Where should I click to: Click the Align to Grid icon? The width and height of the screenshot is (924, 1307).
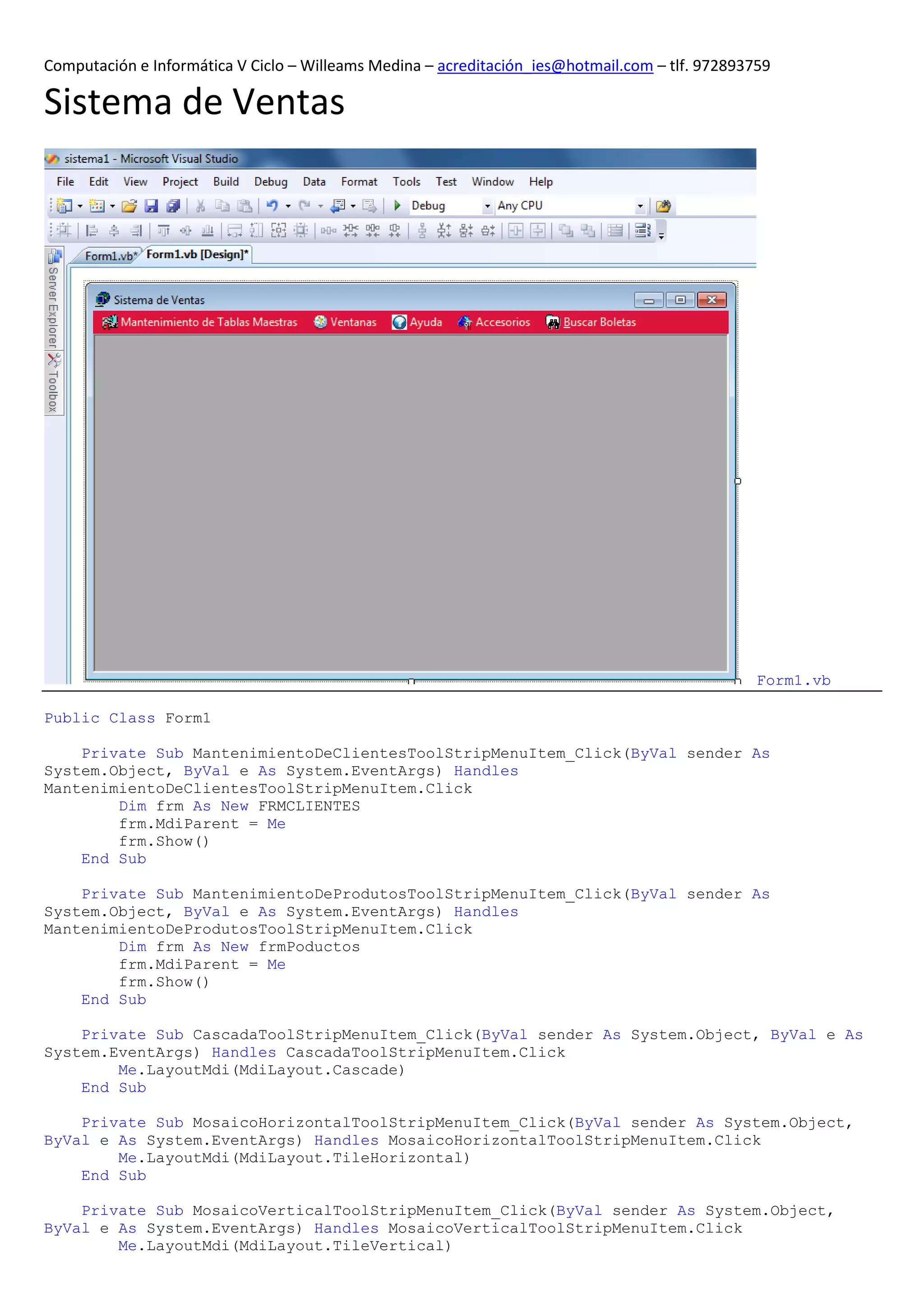pos(64,231)
